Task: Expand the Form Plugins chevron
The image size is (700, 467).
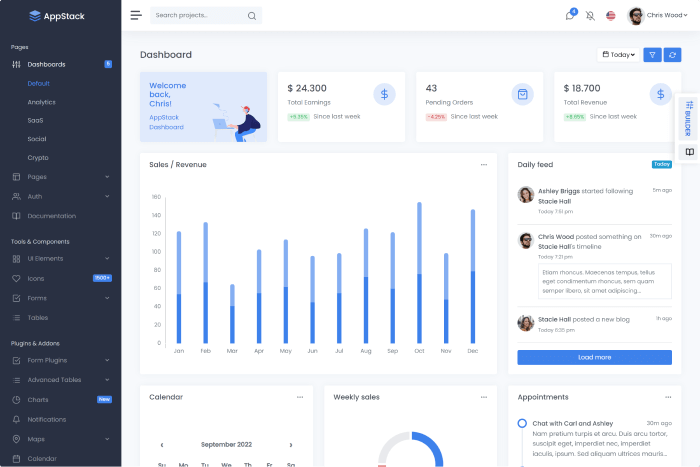Action: (107, 360)
